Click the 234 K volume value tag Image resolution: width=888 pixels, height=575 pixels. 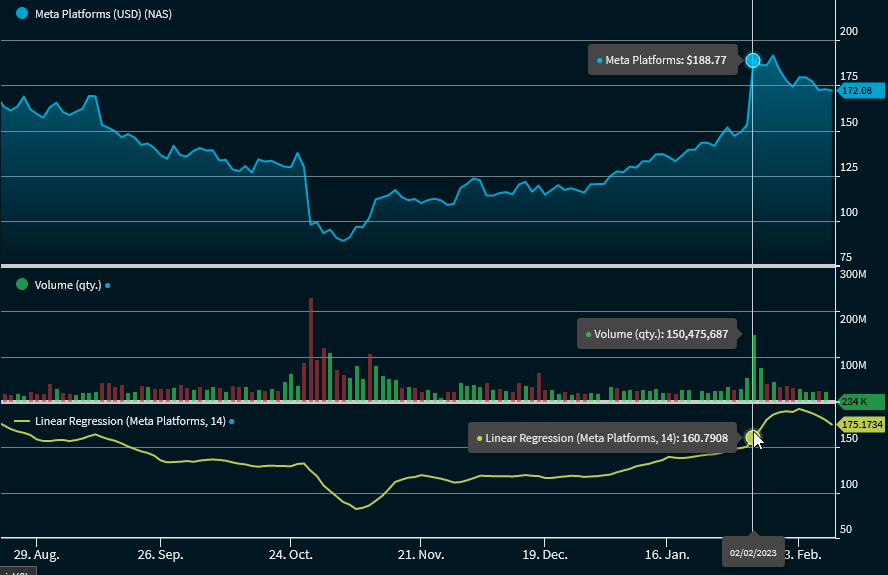[857, 401]
